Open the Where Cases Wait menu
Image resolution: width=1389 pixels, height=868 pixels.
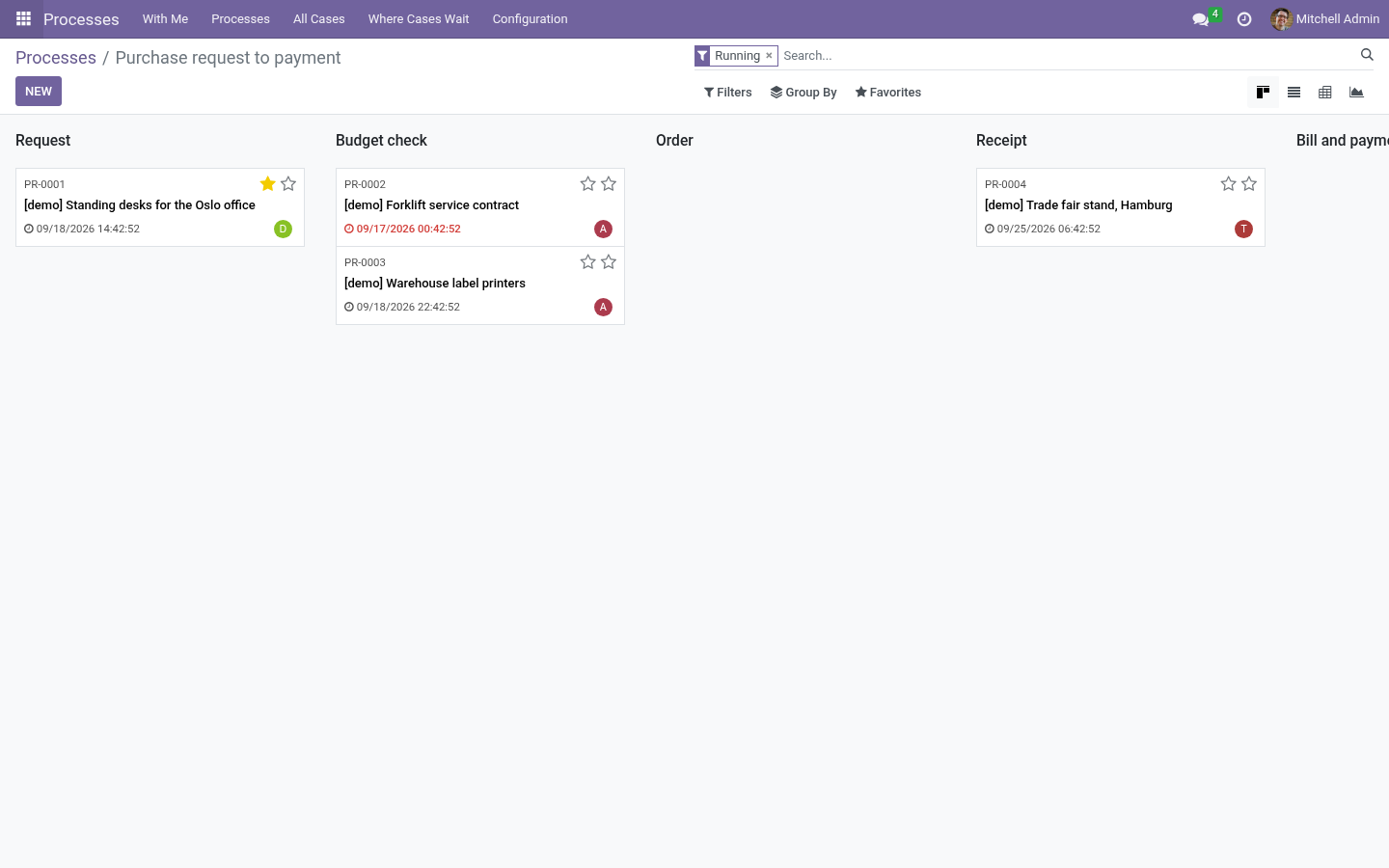click(x=419, y=19)
